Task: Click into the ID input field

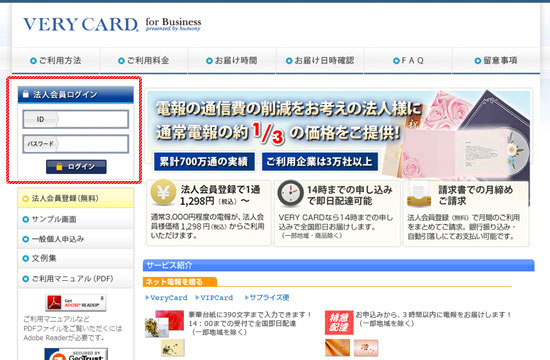Action: pos(76,119)
